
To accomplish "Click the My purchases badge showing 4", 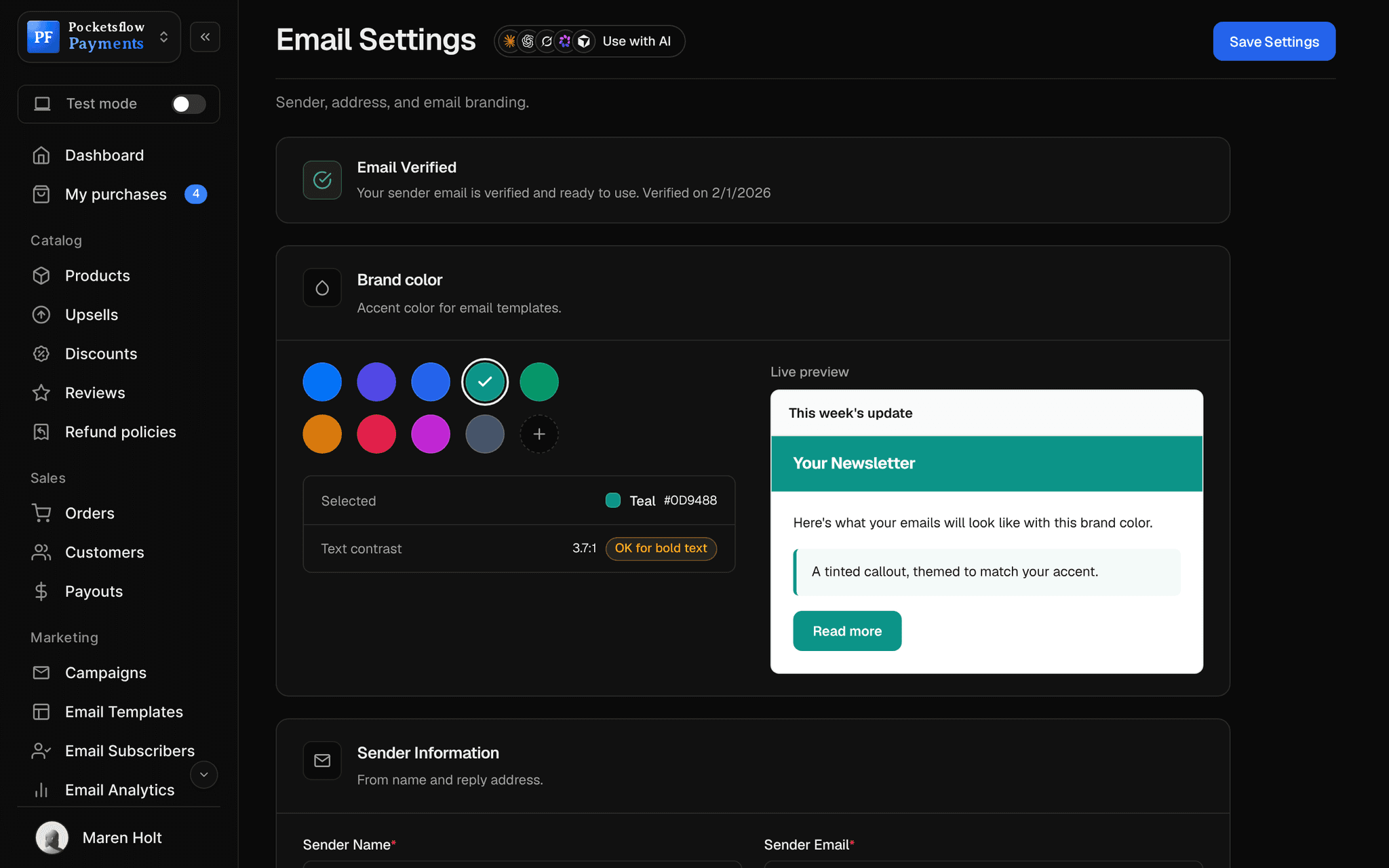I will (x=195, y=194).
